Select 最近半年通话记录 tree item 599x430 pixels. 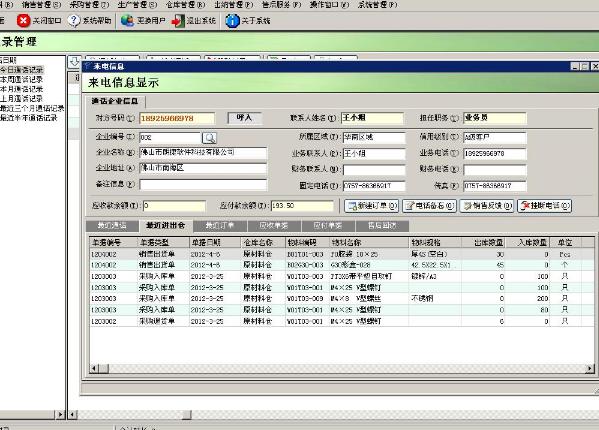click(x=29, y=118)
